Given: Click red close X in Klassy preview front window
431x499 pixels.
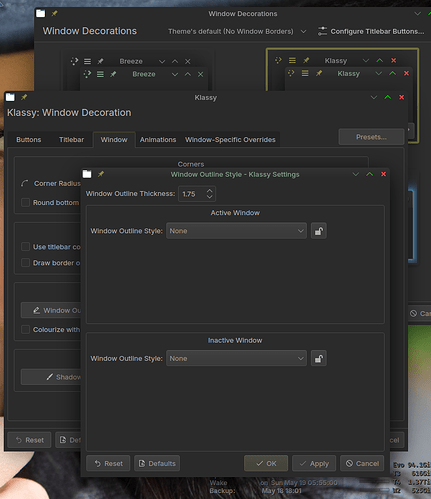Looking at the screenshot, I should tap(406, 73).
